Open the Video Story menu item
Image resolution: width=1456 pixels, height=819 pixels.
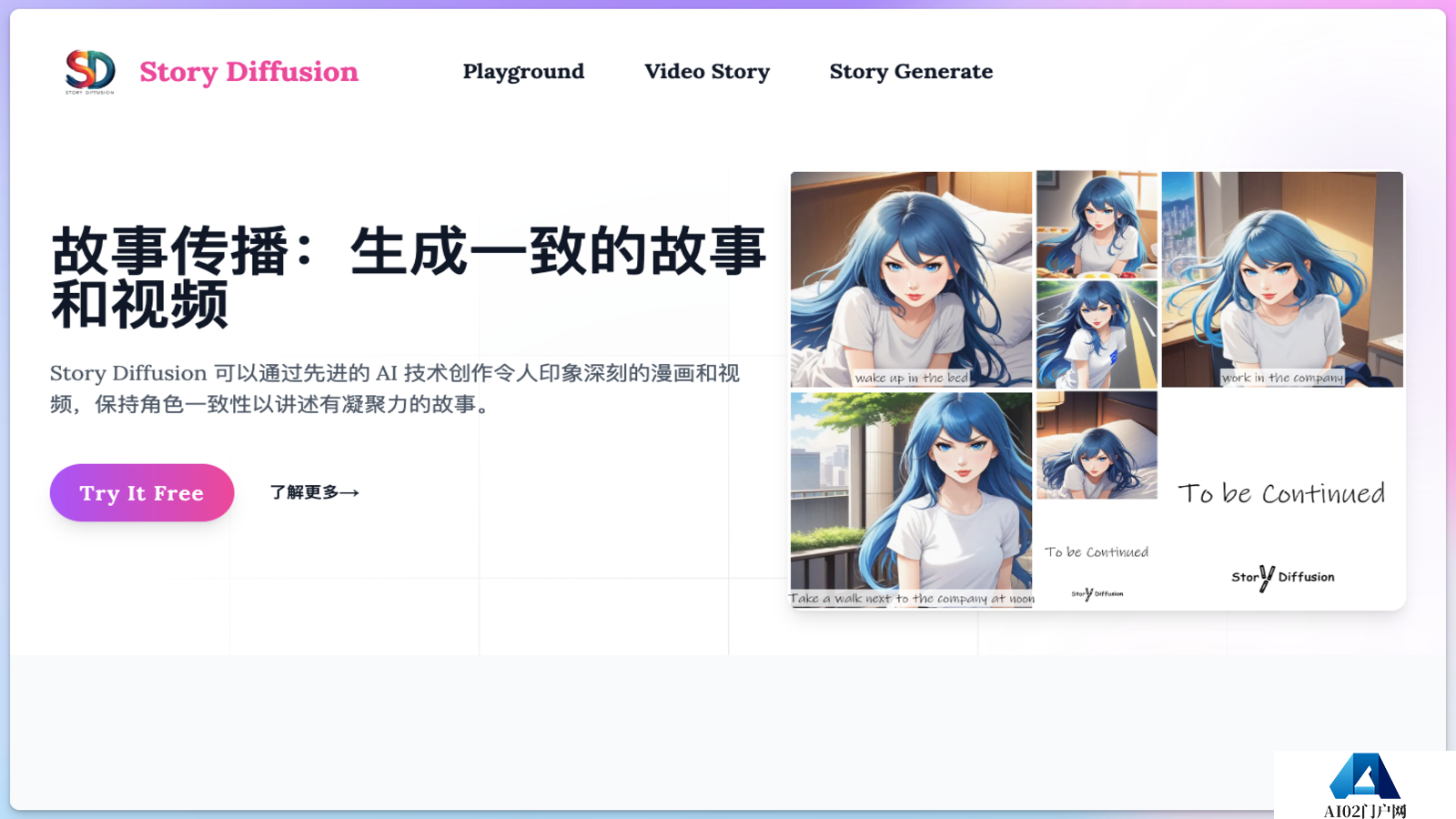click(x=707, y=72)
